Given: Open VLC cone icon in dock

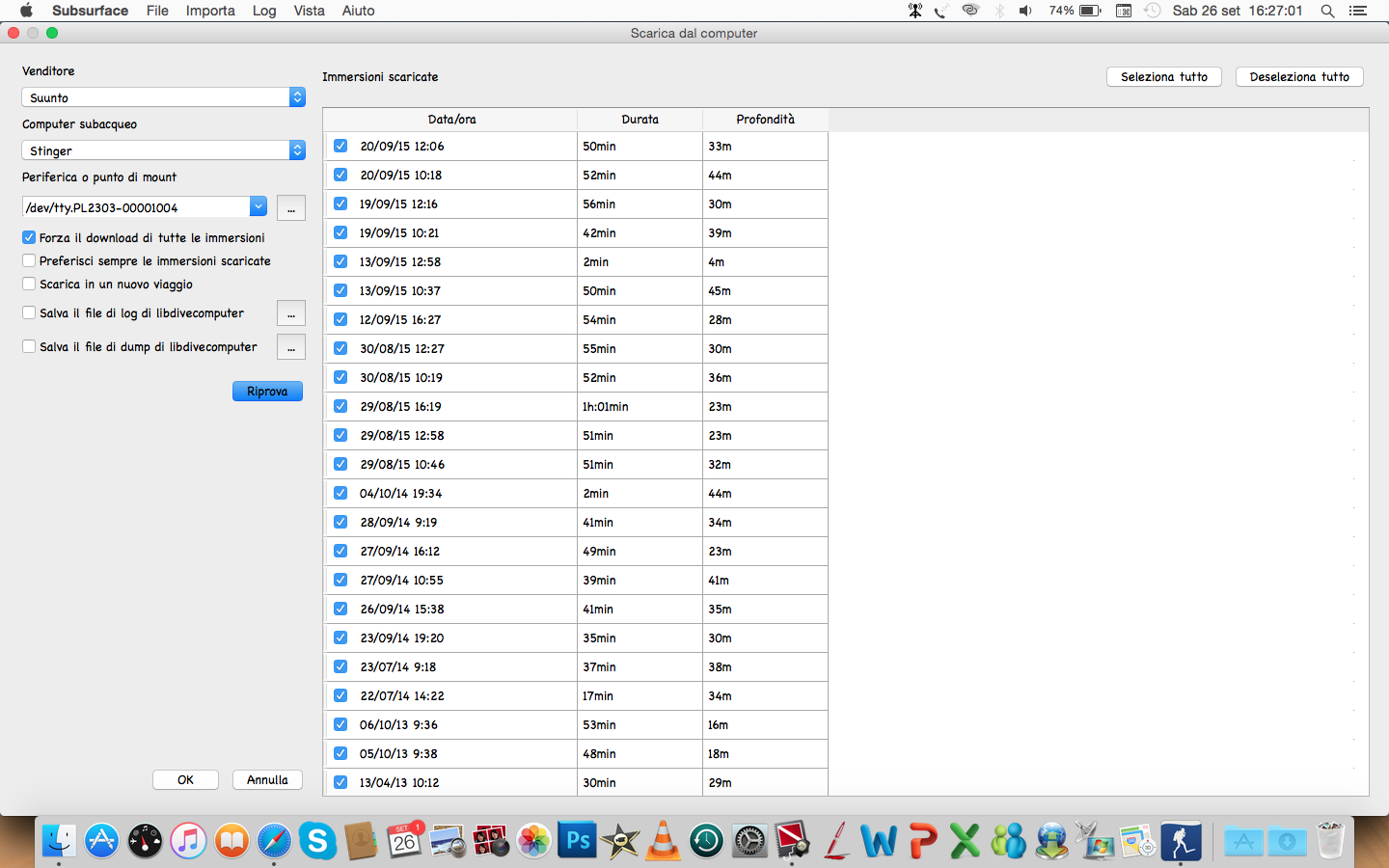Looking at the screenshot, I should click(x=663, y=841).
